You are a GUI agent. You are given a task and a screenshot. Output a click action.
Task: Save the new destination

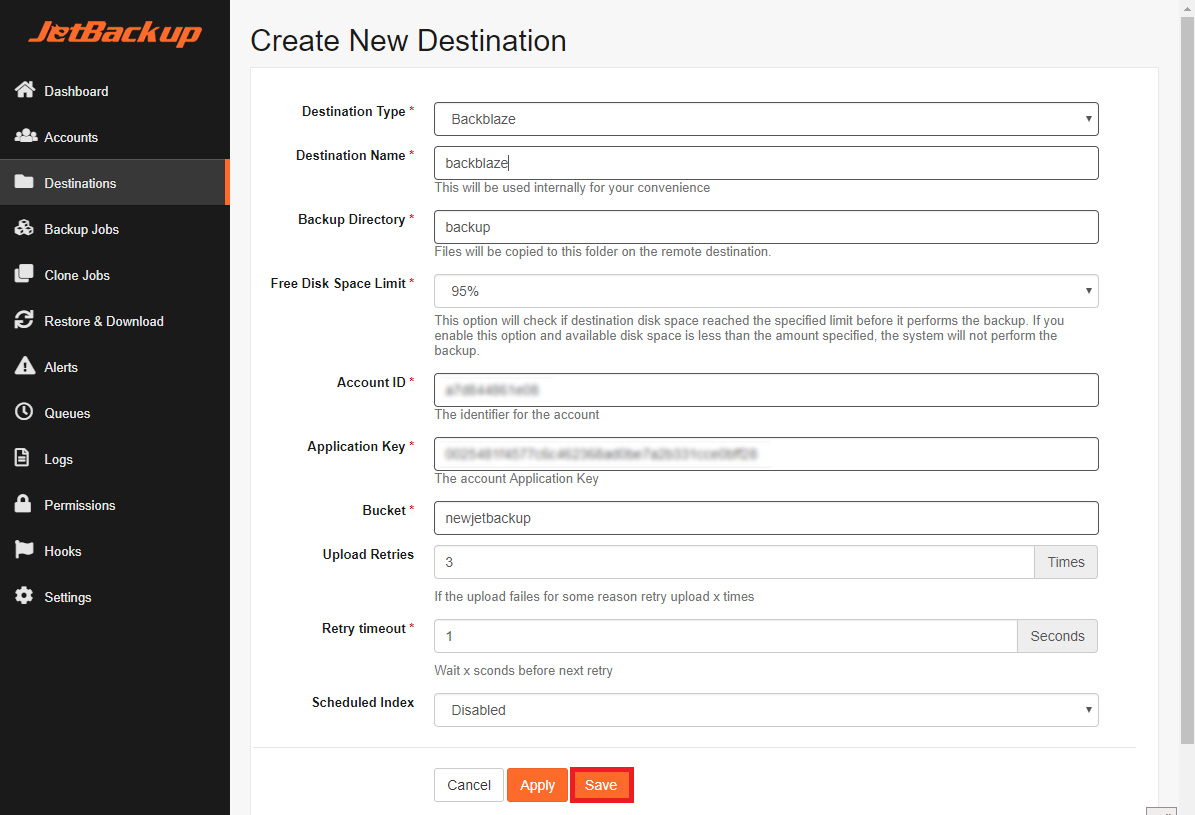tap(601, 785)
